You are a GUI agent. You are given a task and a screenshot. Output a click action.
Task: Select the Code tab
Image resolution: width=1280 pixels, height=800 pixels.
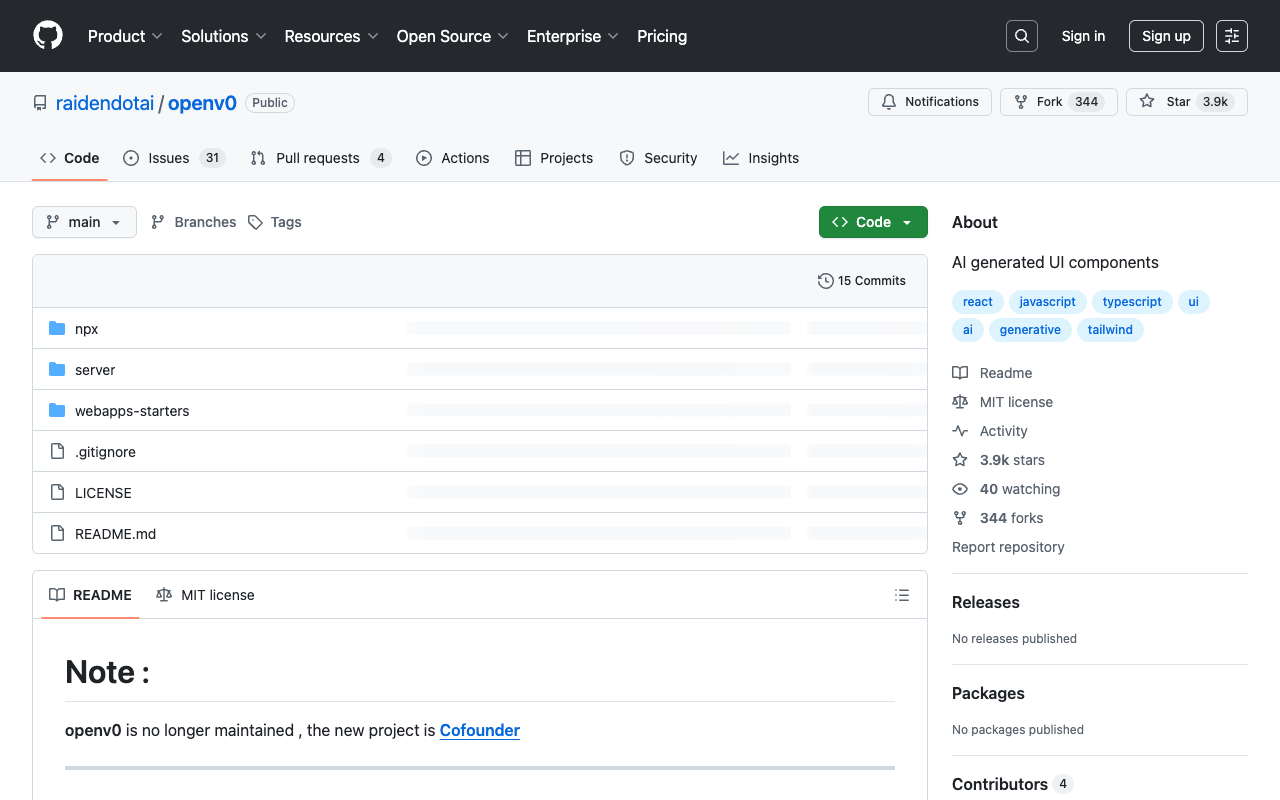coord(70,158)
